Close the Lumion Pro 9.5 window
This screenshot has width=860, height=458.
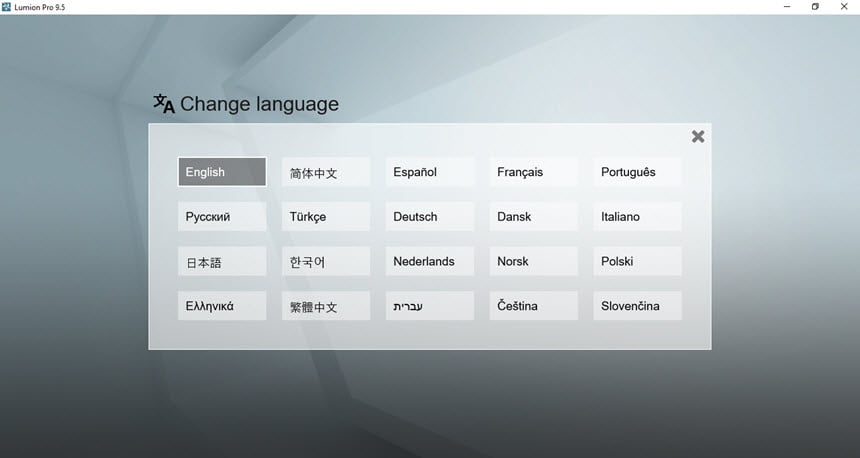844,7
